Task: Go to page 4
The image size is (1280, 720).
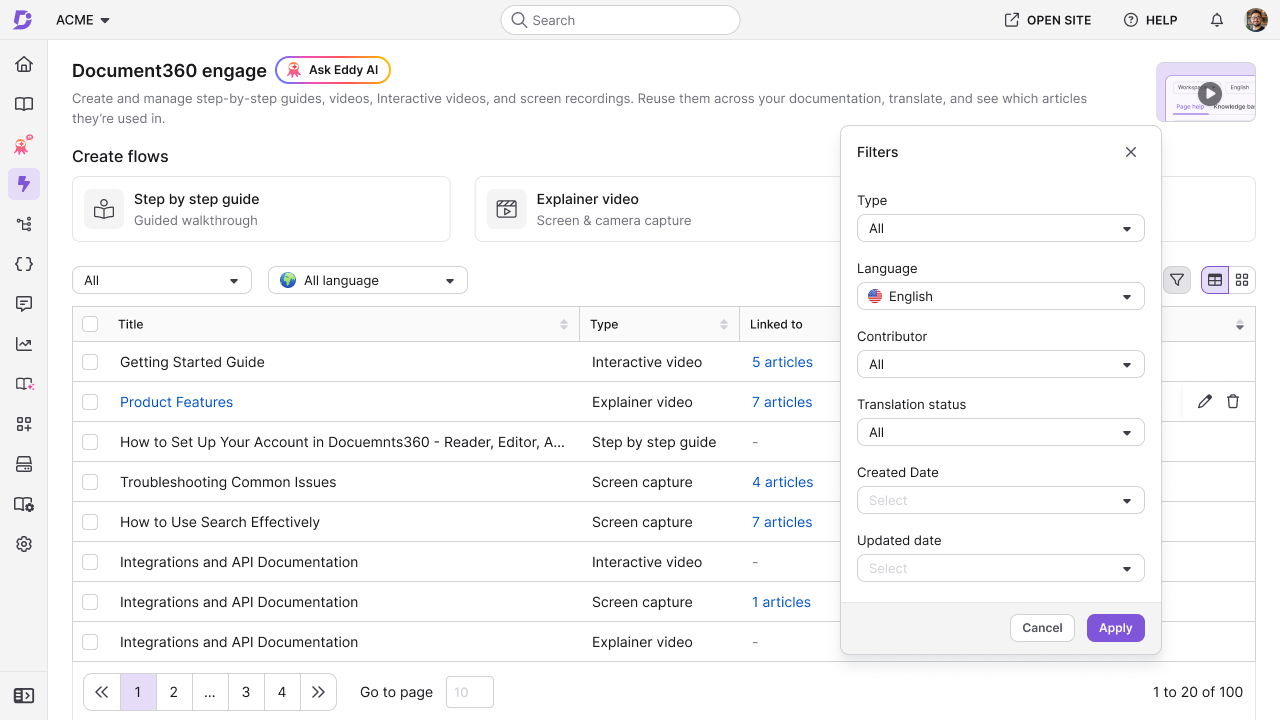Action: pyautogui.click(x=282, y=692)
